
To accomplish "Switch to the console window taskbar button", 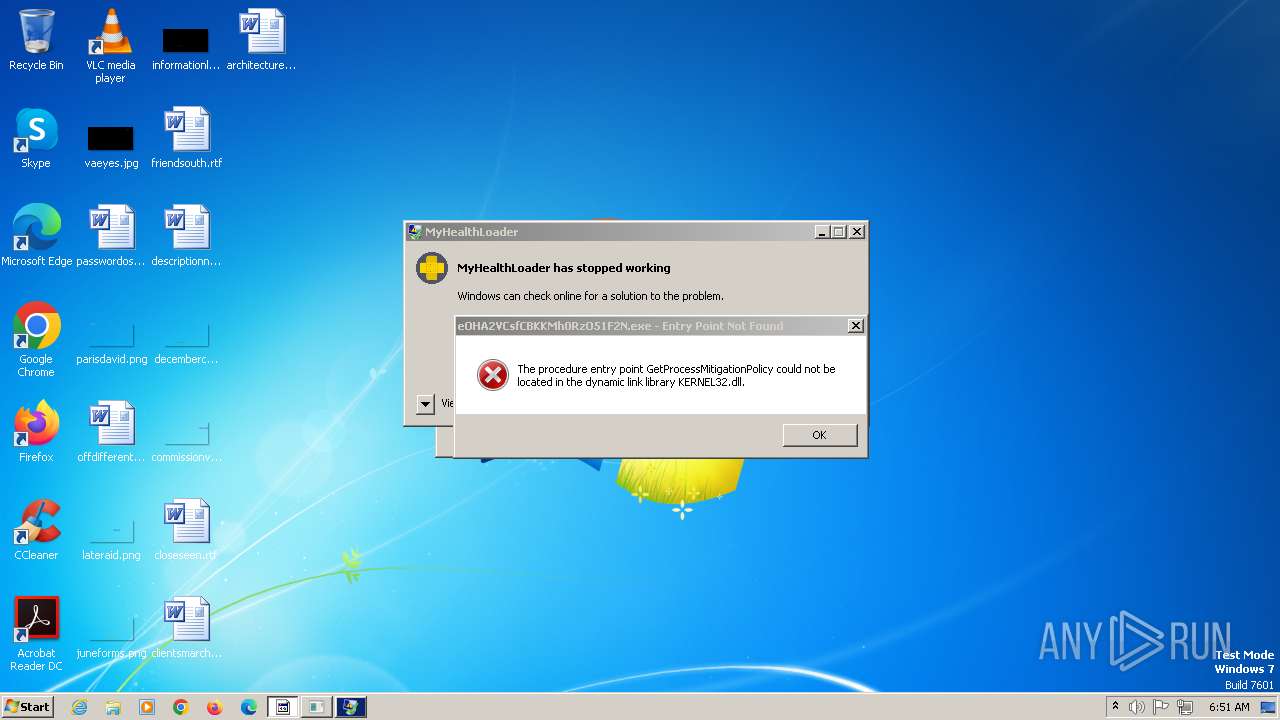I will (283, 707).
